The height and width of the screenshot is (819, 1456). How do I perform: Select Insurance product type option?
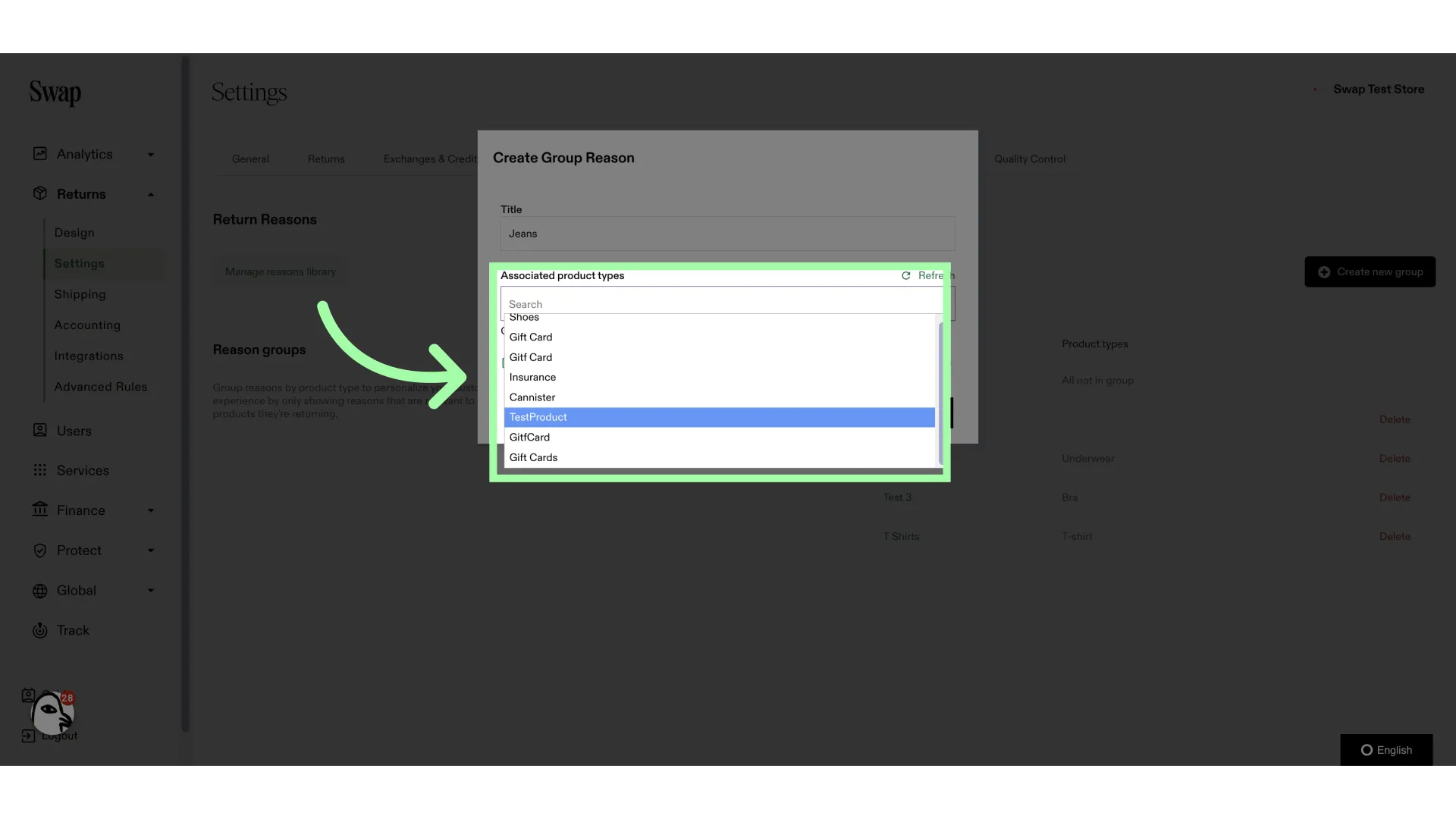pyautogui.click(x=719, y=377)
